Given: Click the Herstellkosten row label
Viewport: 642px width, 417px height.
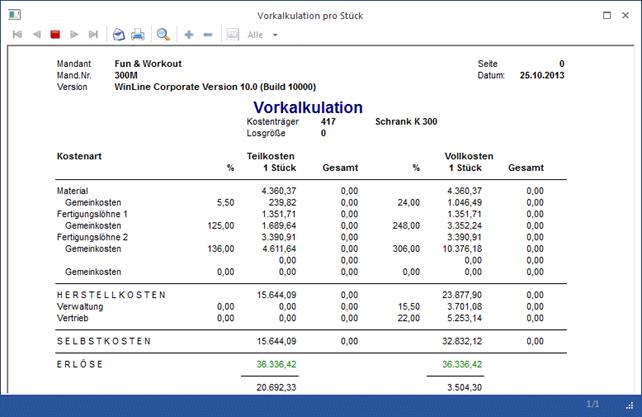Looking at the screenshot, I should 111,295.
